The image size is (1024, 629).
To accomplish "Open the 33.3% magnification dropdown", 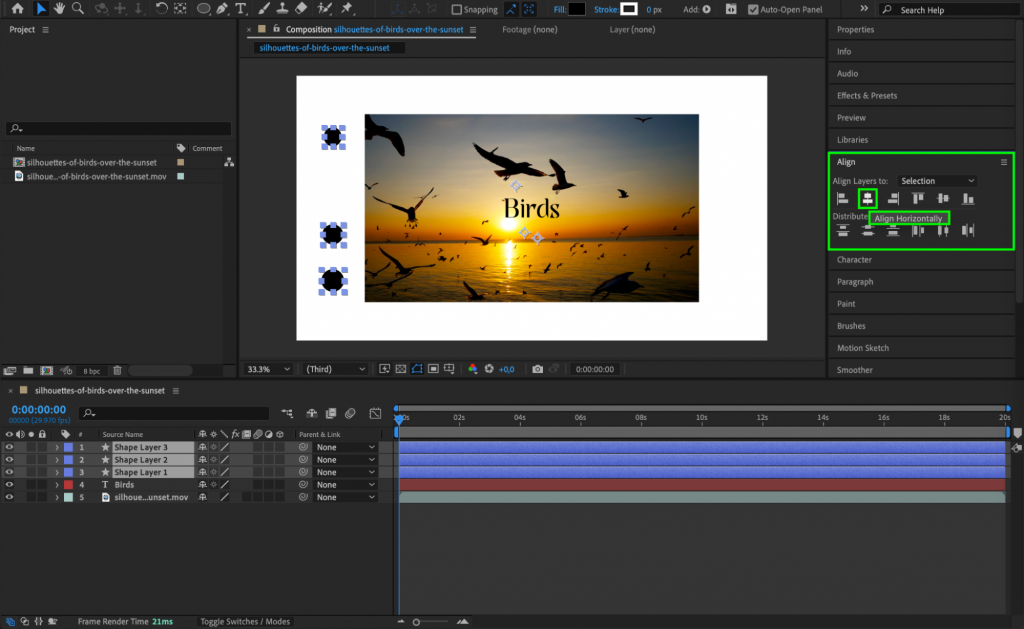I will pos(267,368).
